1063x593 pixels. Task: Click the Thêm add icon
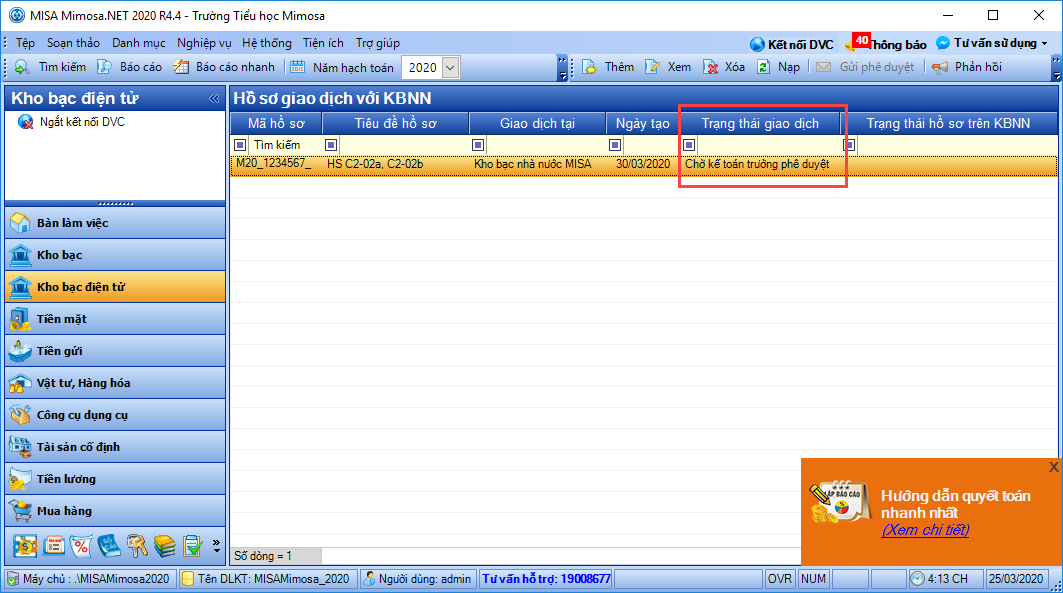[589, 67]
